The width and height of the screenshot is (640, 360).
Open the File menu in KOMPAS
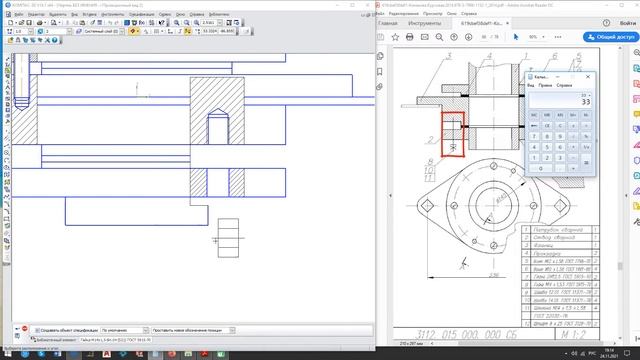[19, 14]
